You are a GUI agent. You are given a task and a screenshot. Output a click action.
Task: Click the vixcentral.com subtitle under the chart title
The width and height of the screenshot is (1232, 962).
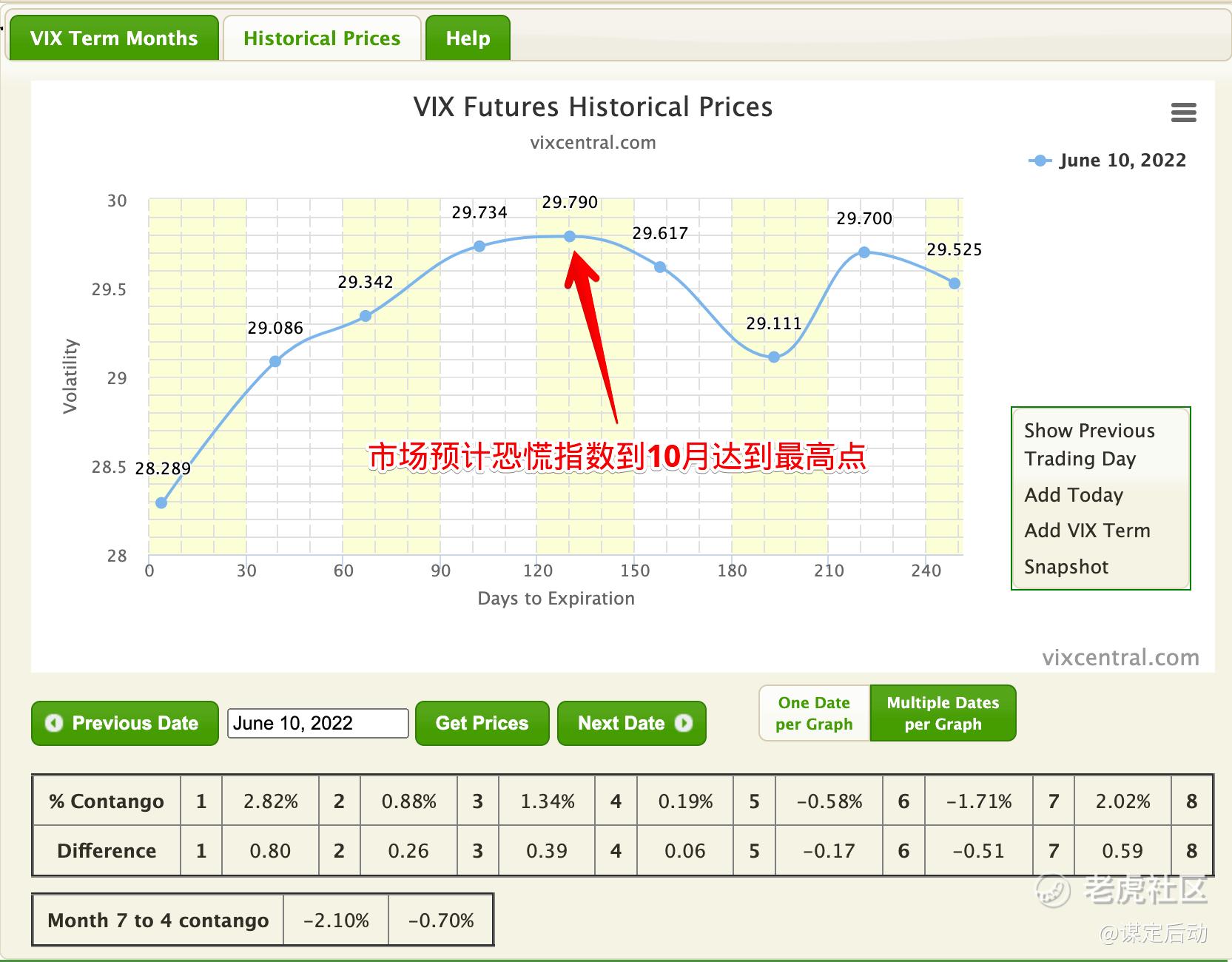[593, 143]
